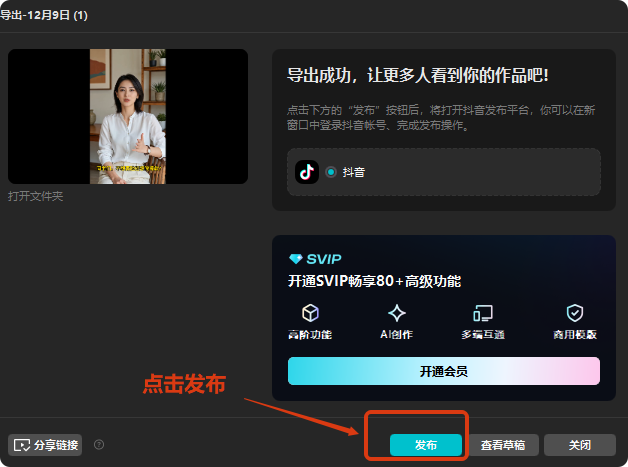Image resolution: width=628 pixels, height=467 pixels.
Task: Click the 多端互通 label
Action: coord(483,334)
